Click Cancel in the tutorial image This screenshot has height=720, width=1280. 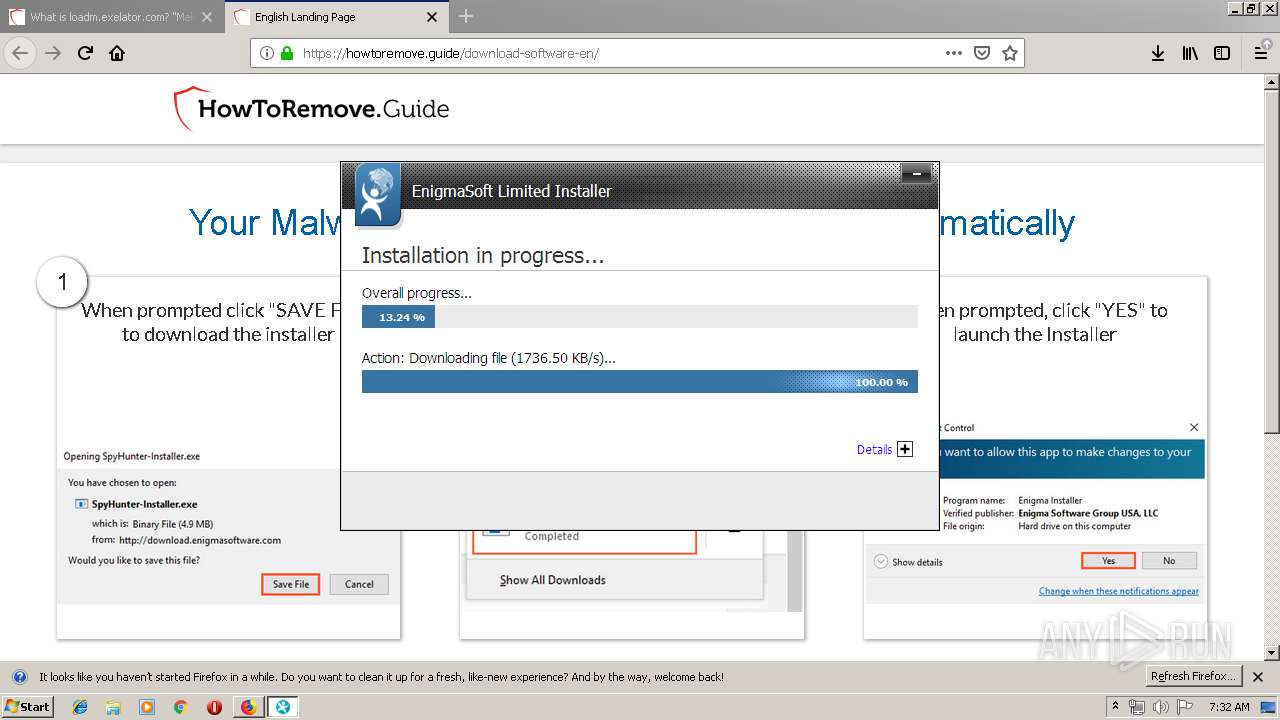pos(359,584)
